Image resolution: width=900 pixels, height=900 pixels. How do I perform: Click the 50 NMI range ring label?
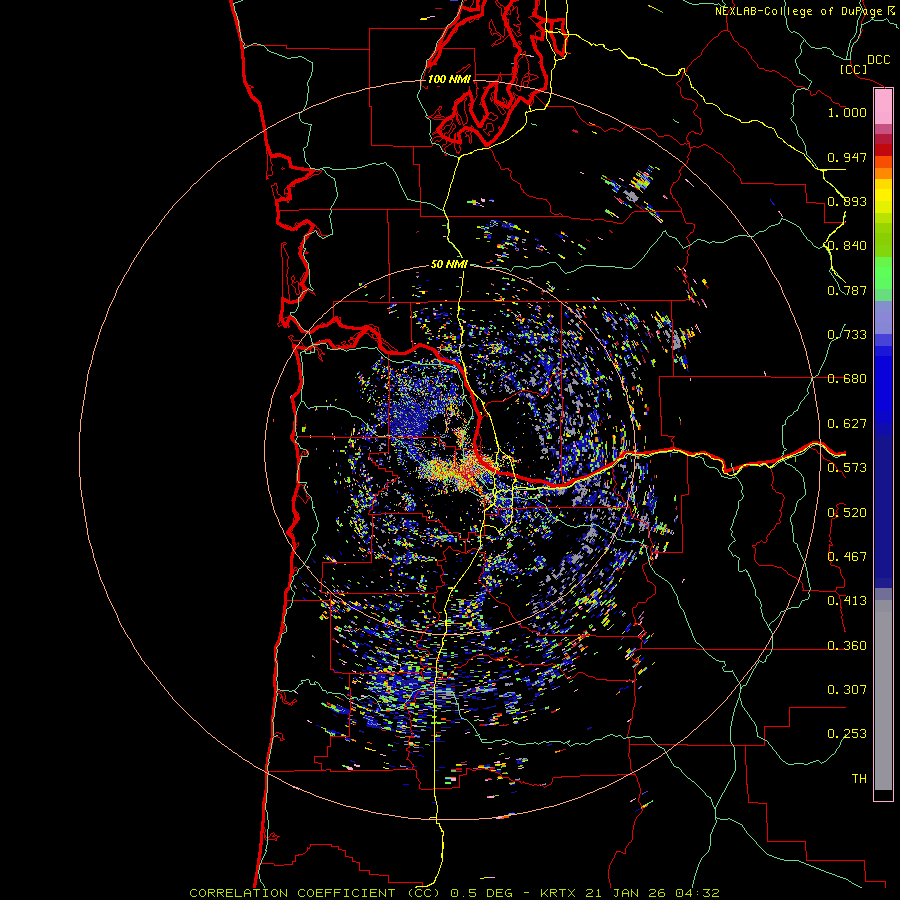point(449,265)
